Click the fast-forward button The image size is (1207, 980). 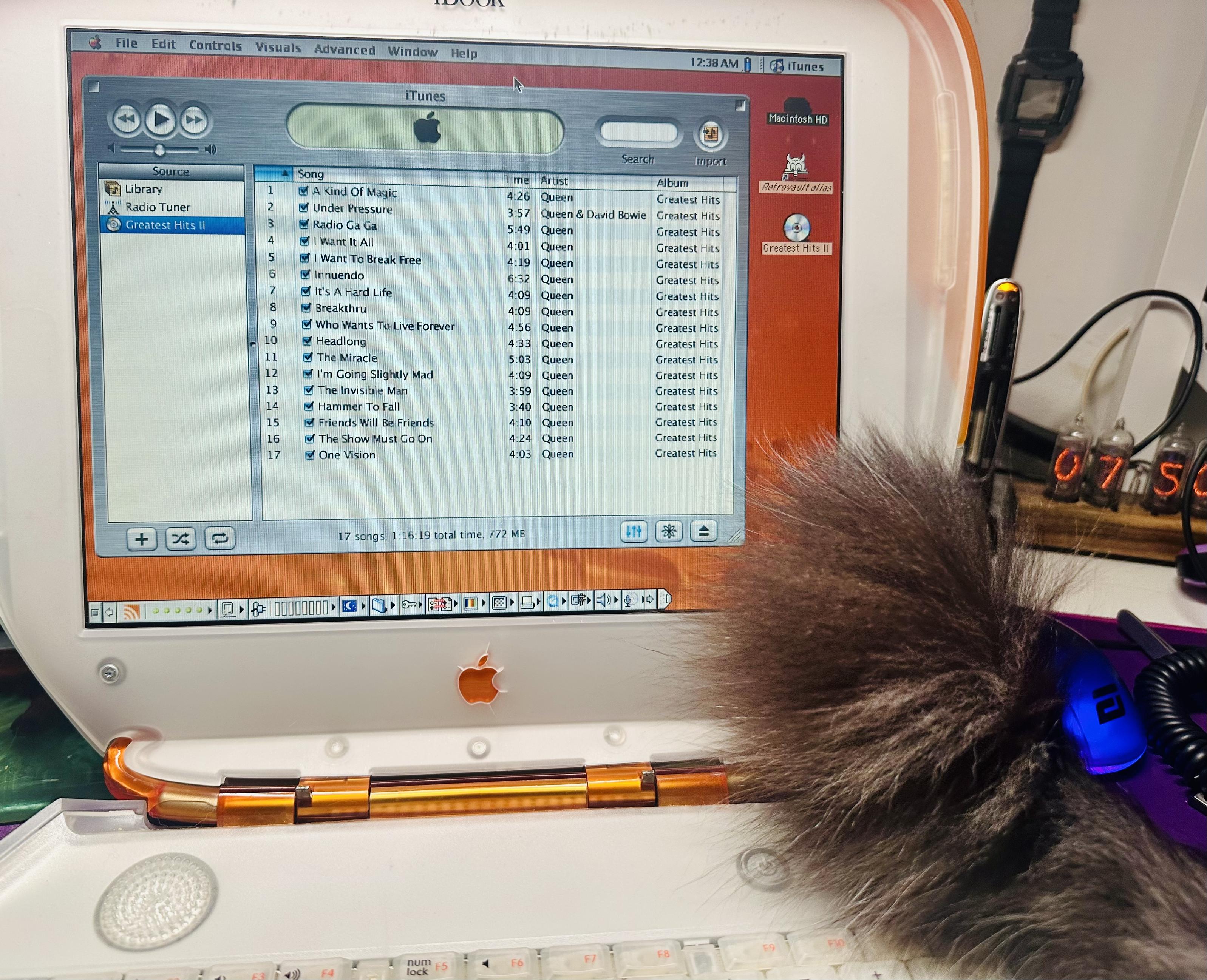[194, 120]
